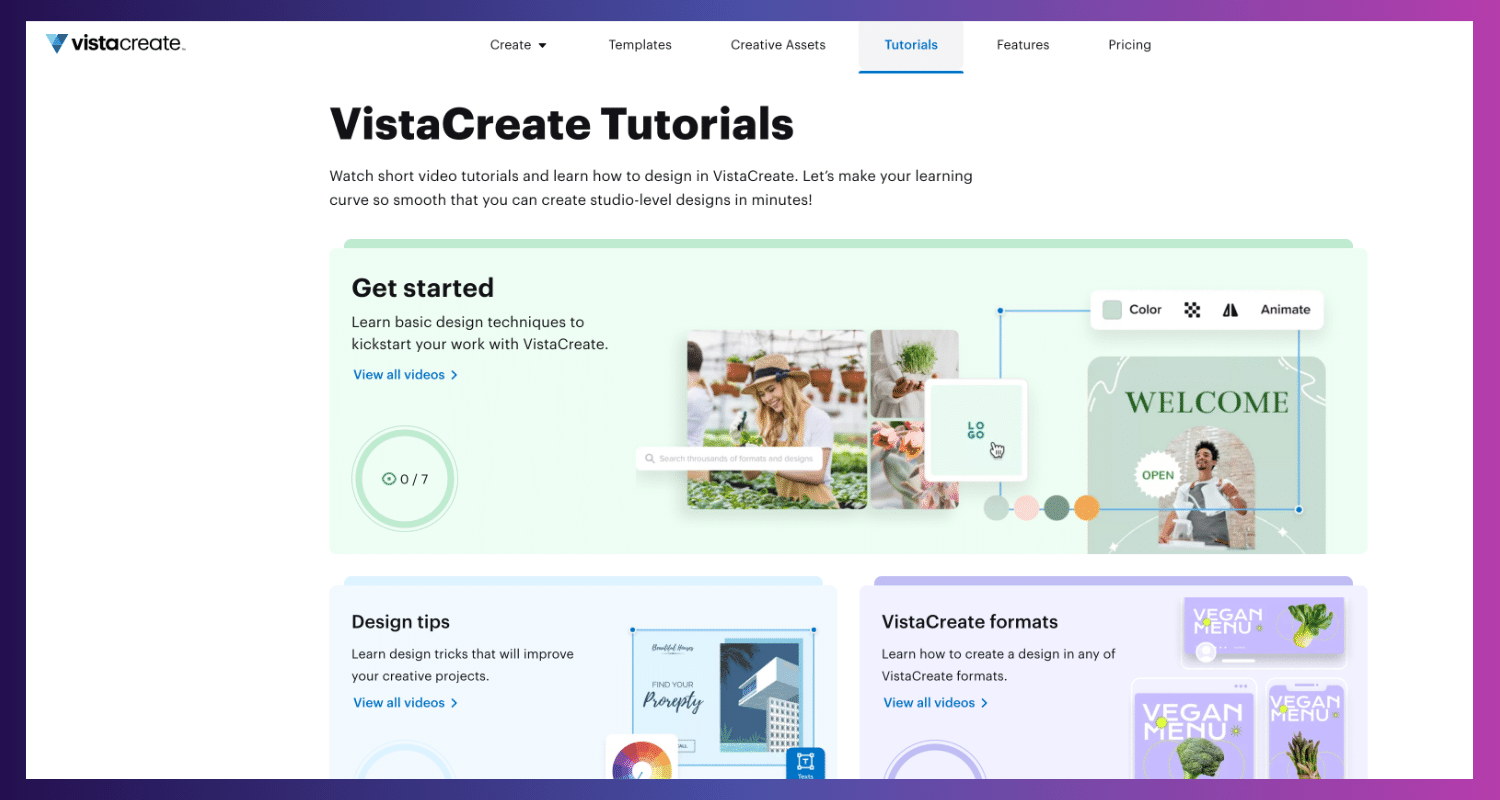Click View all videos under Get started
1500x800 pixels.
405,375
